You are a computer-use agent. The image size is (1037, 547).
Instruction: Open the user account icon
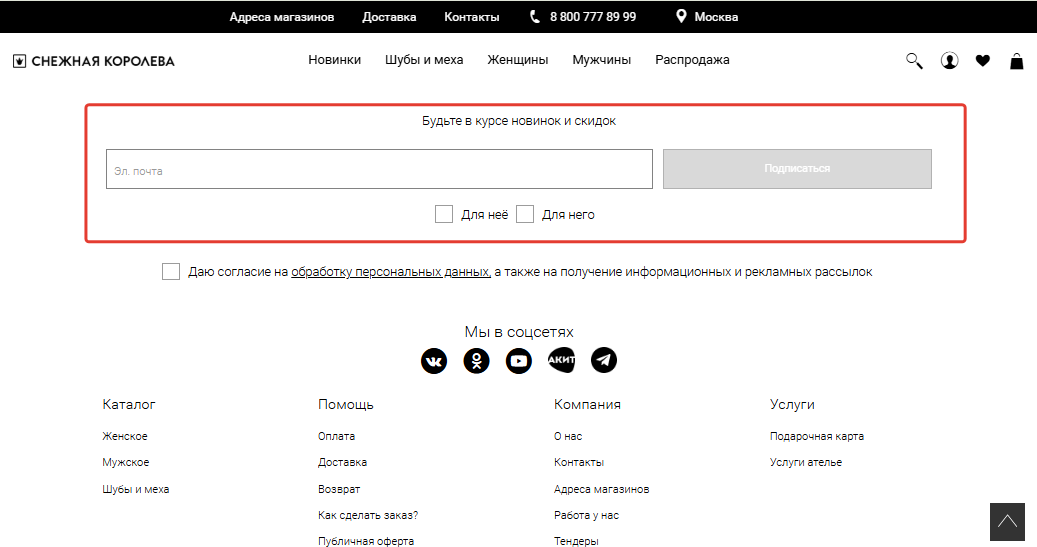tap(950, 61)
